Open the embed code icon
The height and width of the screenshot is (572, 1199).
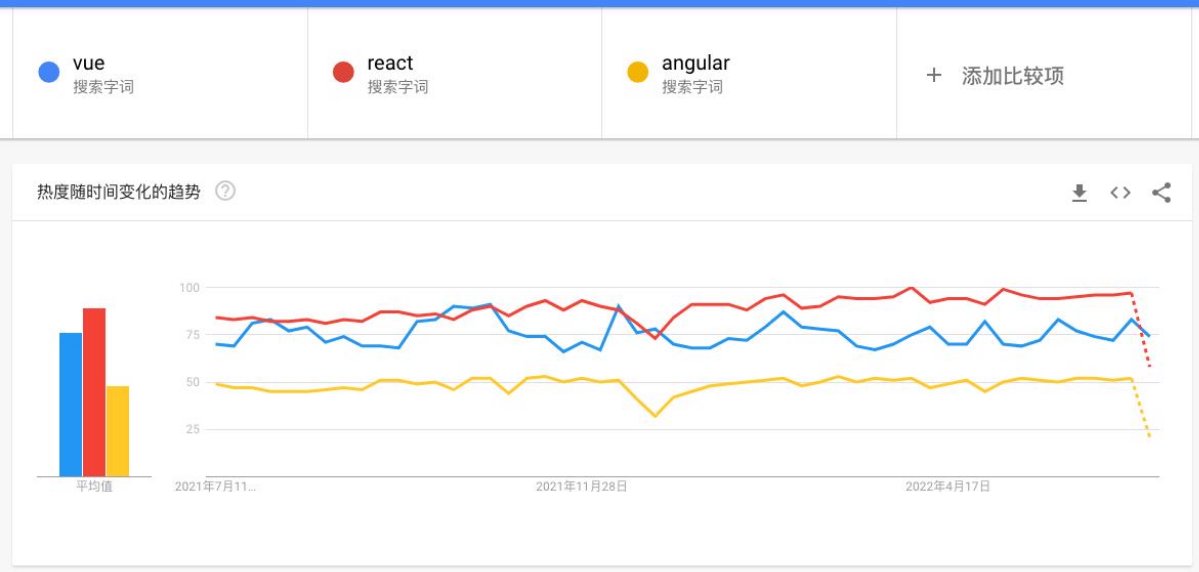coord(1120,193)
